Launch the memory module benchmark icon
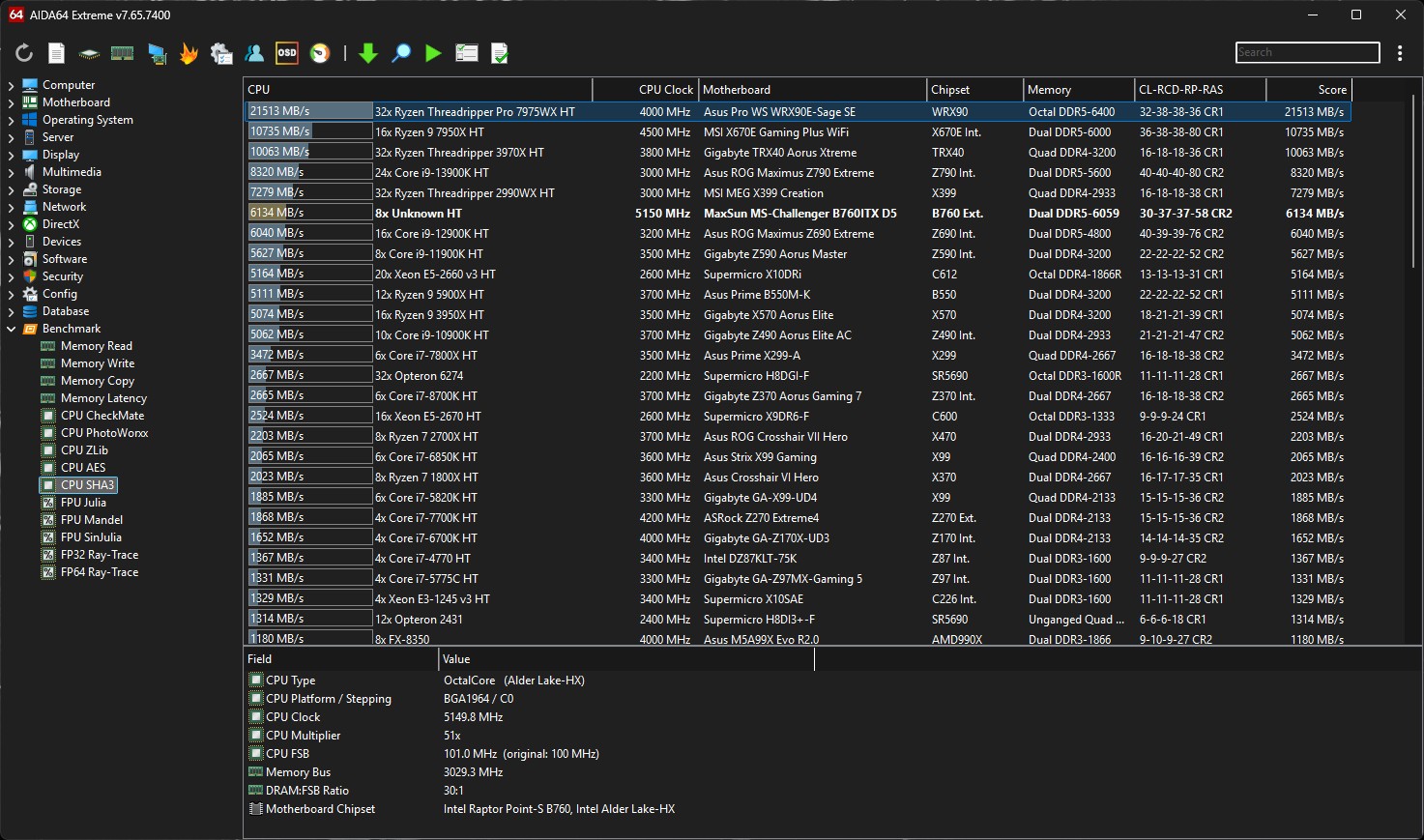Viewport: 1424px width, 840px height. [x=122, y=53]
